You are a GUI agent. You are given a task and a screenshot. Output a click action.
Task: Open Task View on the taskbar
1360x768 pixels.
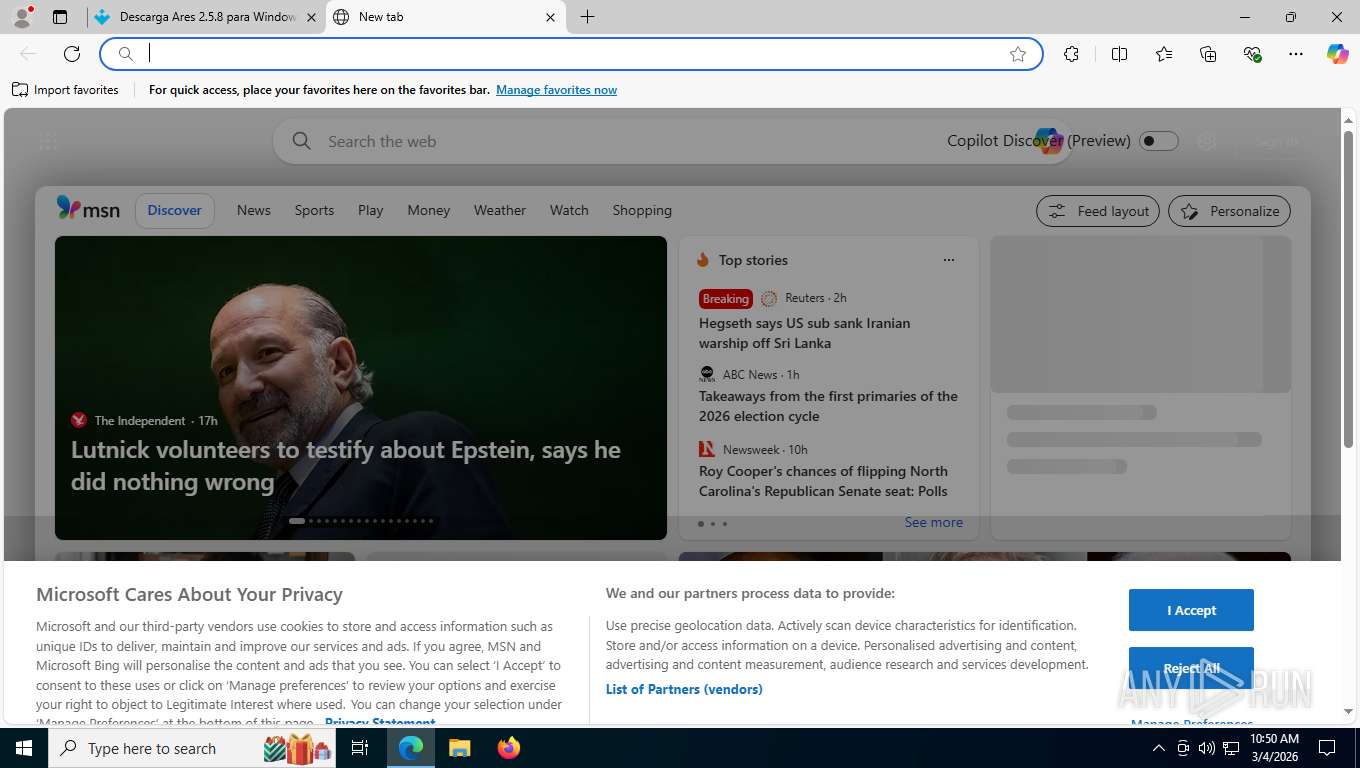point(361,748)
